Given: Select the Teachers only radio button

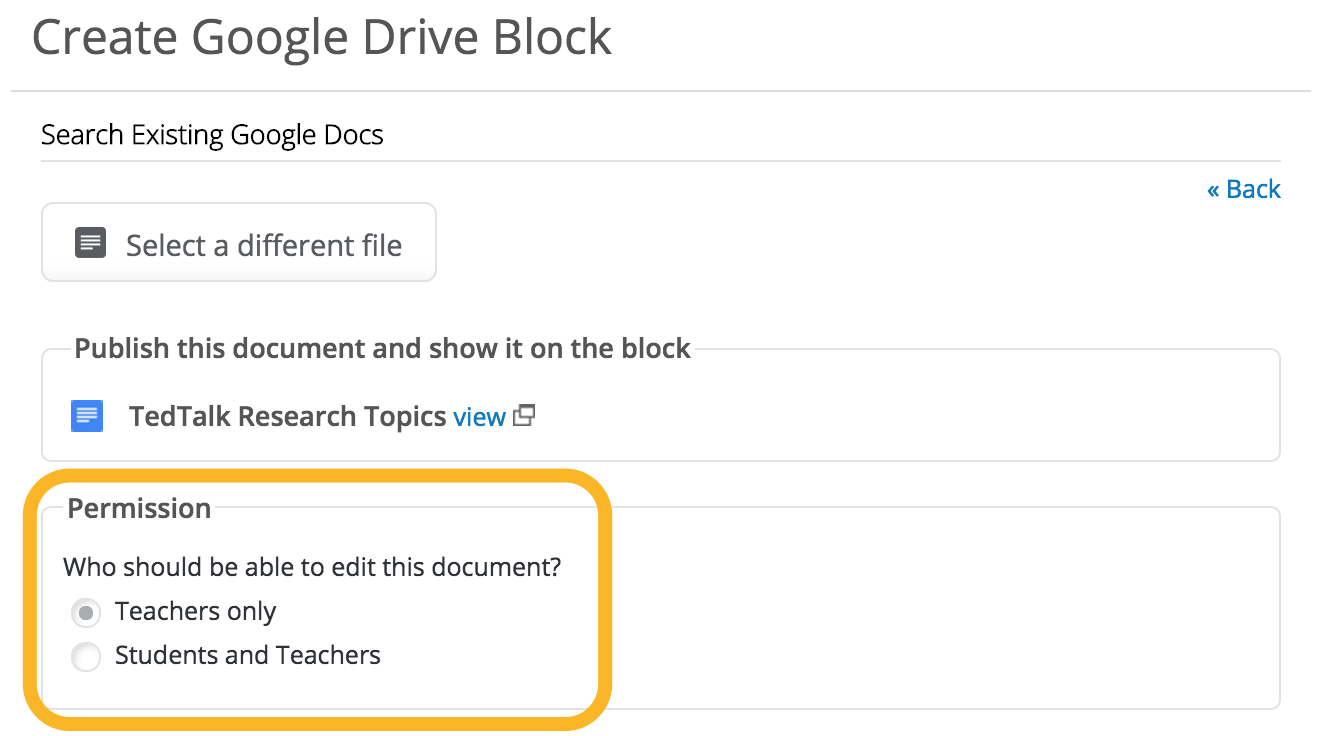Looking at the screenshot, I should [87, 612].
